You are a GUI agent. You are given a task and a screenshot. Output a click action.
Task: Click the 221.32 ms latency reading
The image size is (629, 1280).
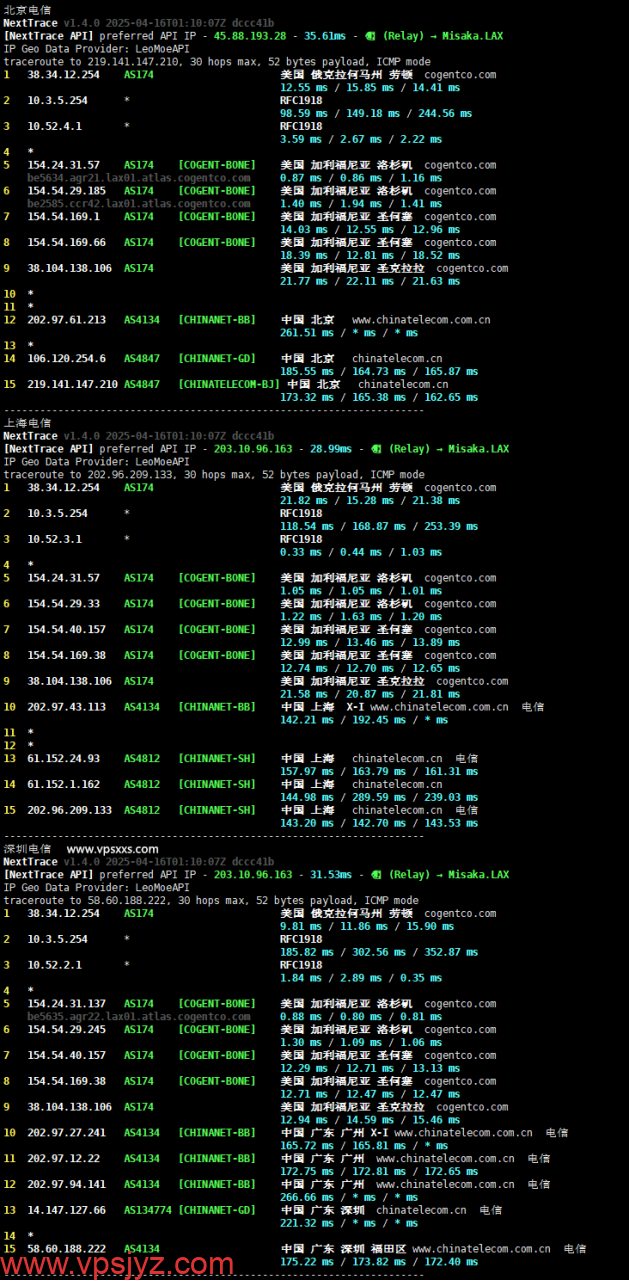point(306,1223)
